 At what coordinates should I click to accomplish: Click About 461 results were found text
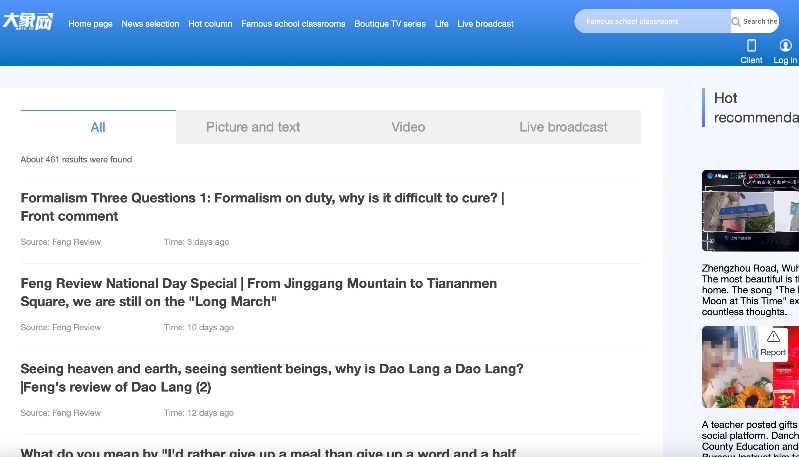pyautogui.click(x=76, y=159)
